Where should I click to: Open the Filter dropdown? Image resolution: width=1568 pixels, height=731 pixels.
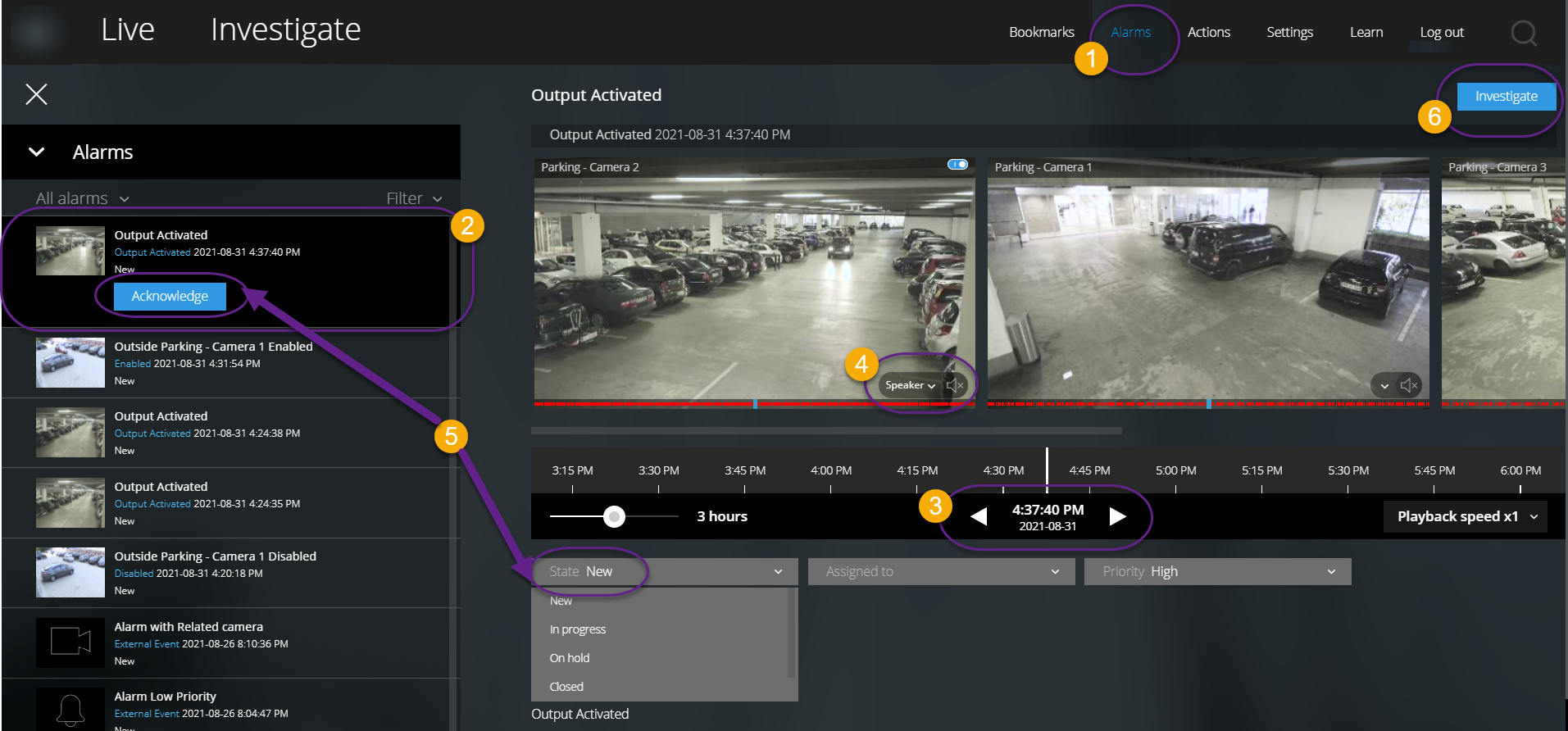pyautogui.click(x=414, y=198)
